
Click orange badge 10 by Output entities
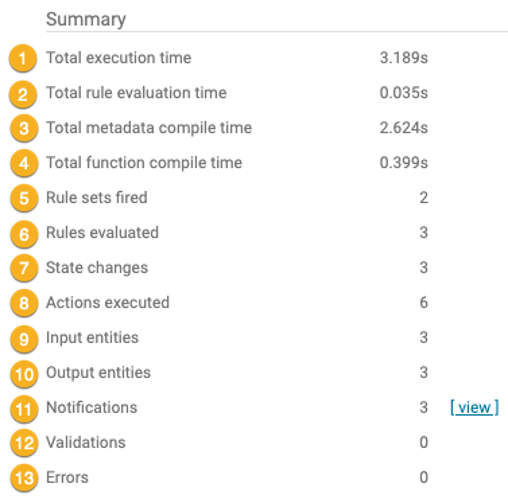(24, 374)
